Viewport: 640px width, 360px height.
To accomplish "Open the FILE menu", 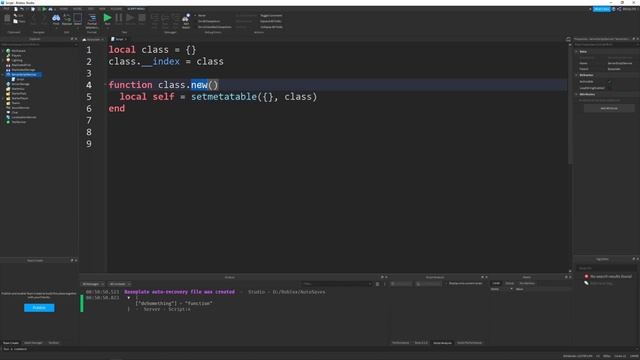I will [7, 9].
